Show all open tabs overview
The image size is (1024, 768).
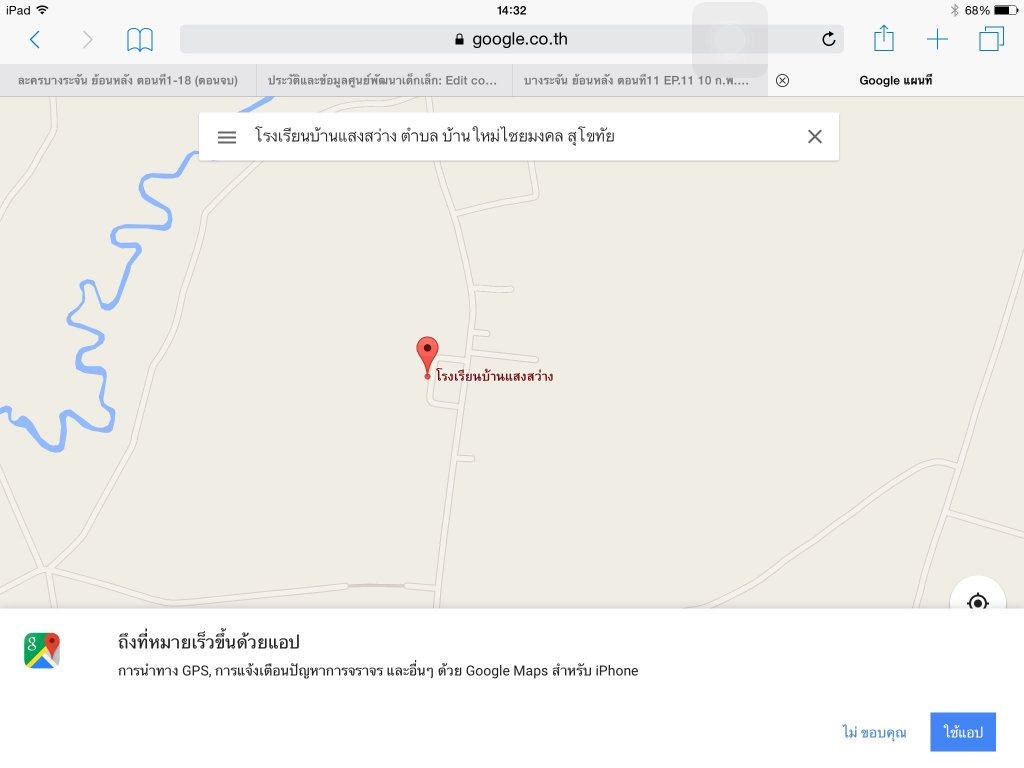pyautogui.click(x=991, y=39)
